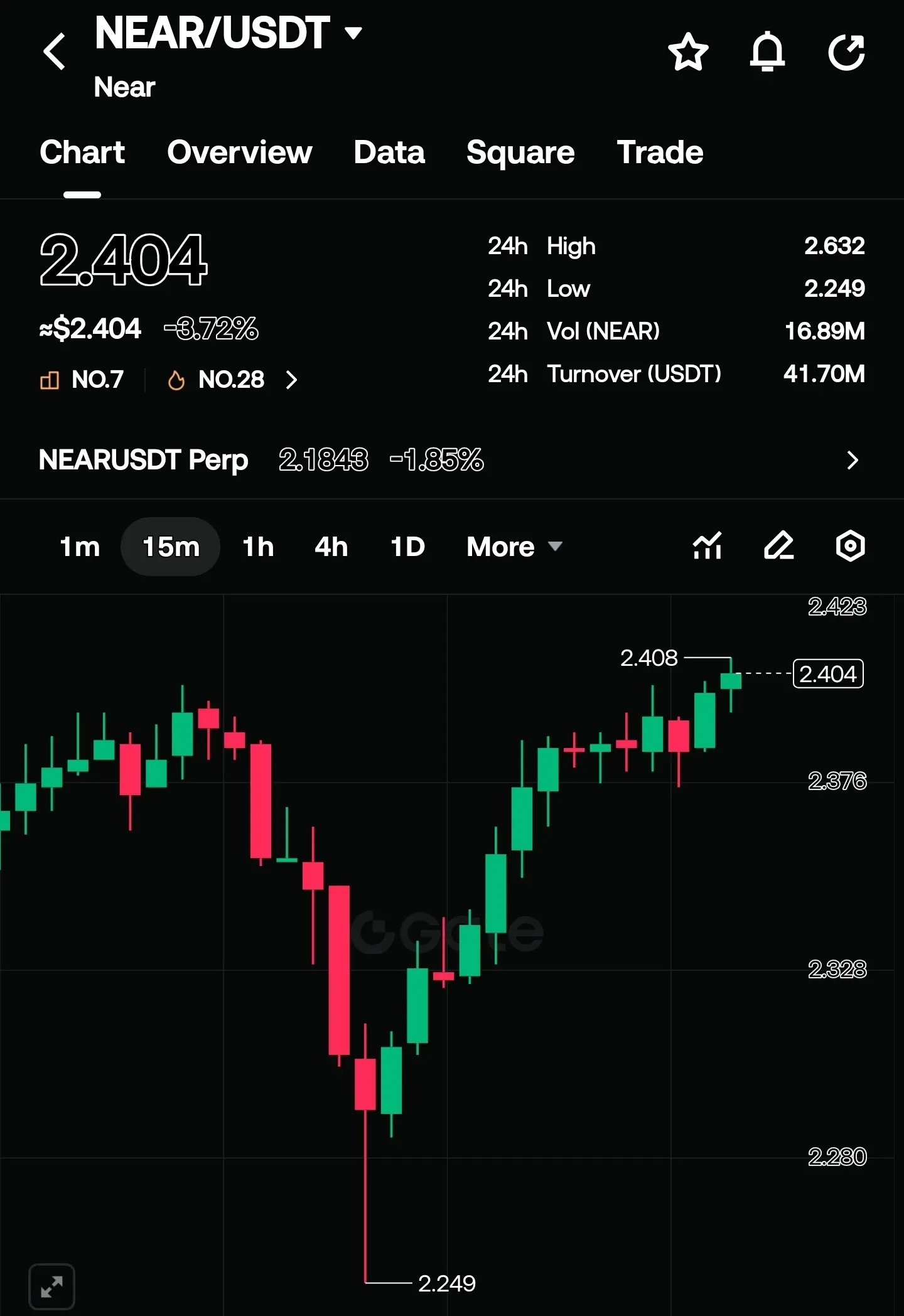This screenshot has width=904, height=1316.
Task: Tap the share icon in header
Action: 847,51
